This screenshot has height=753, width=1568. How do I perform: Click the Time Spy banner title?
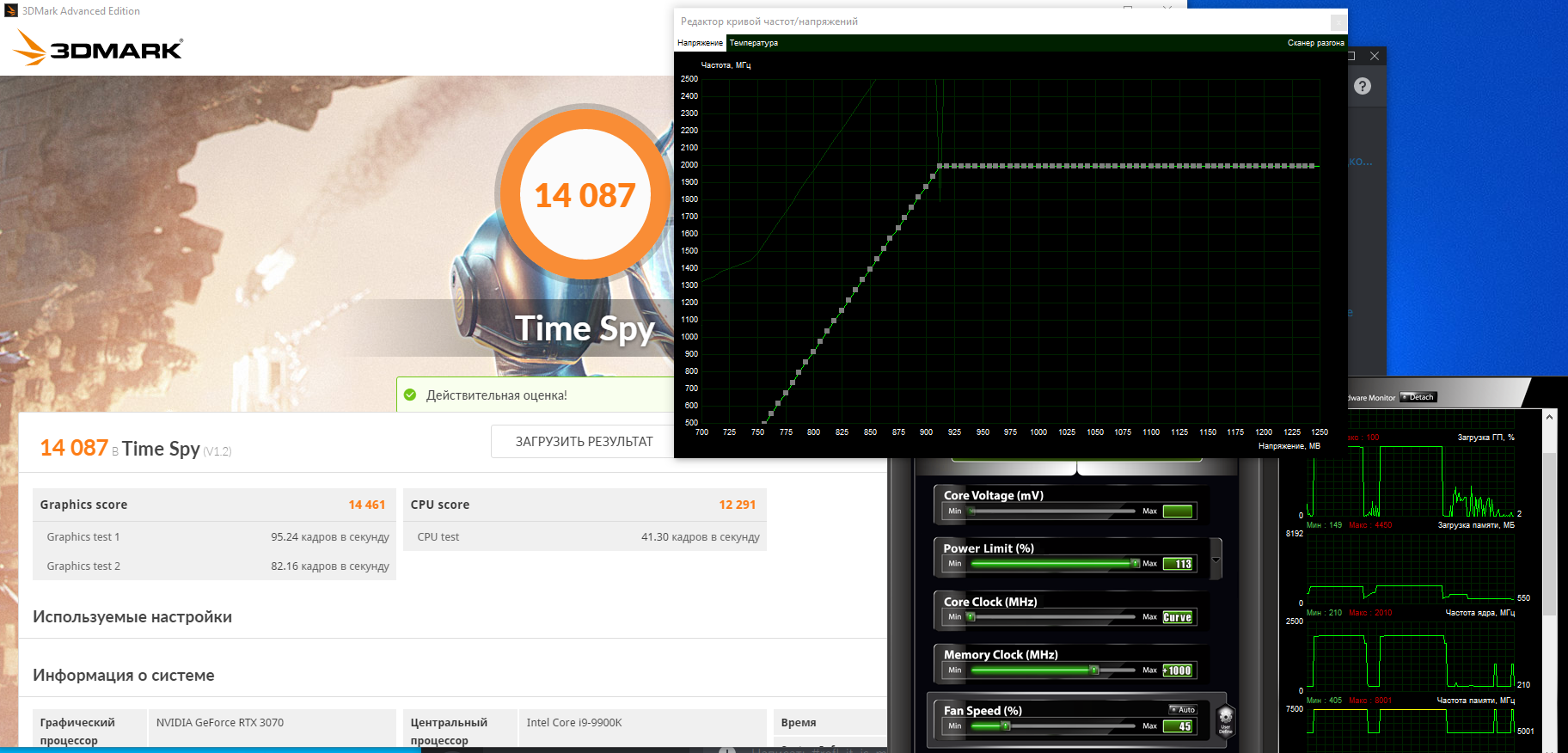pos(585,329)
